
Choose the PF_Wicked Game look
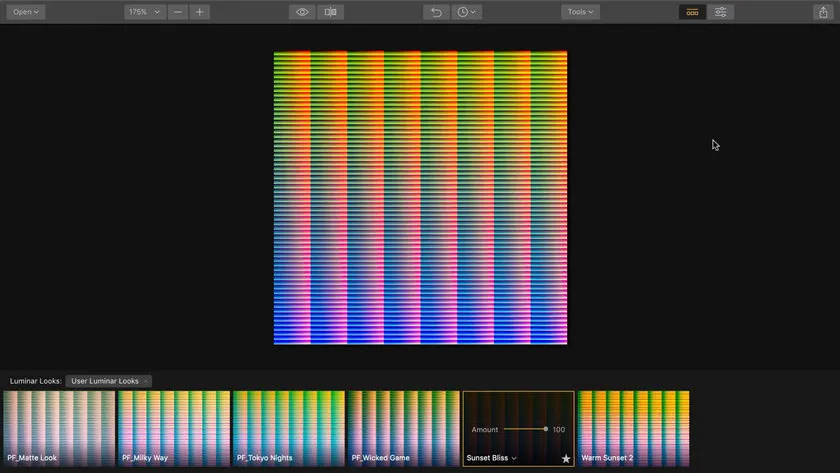point(403,428)
